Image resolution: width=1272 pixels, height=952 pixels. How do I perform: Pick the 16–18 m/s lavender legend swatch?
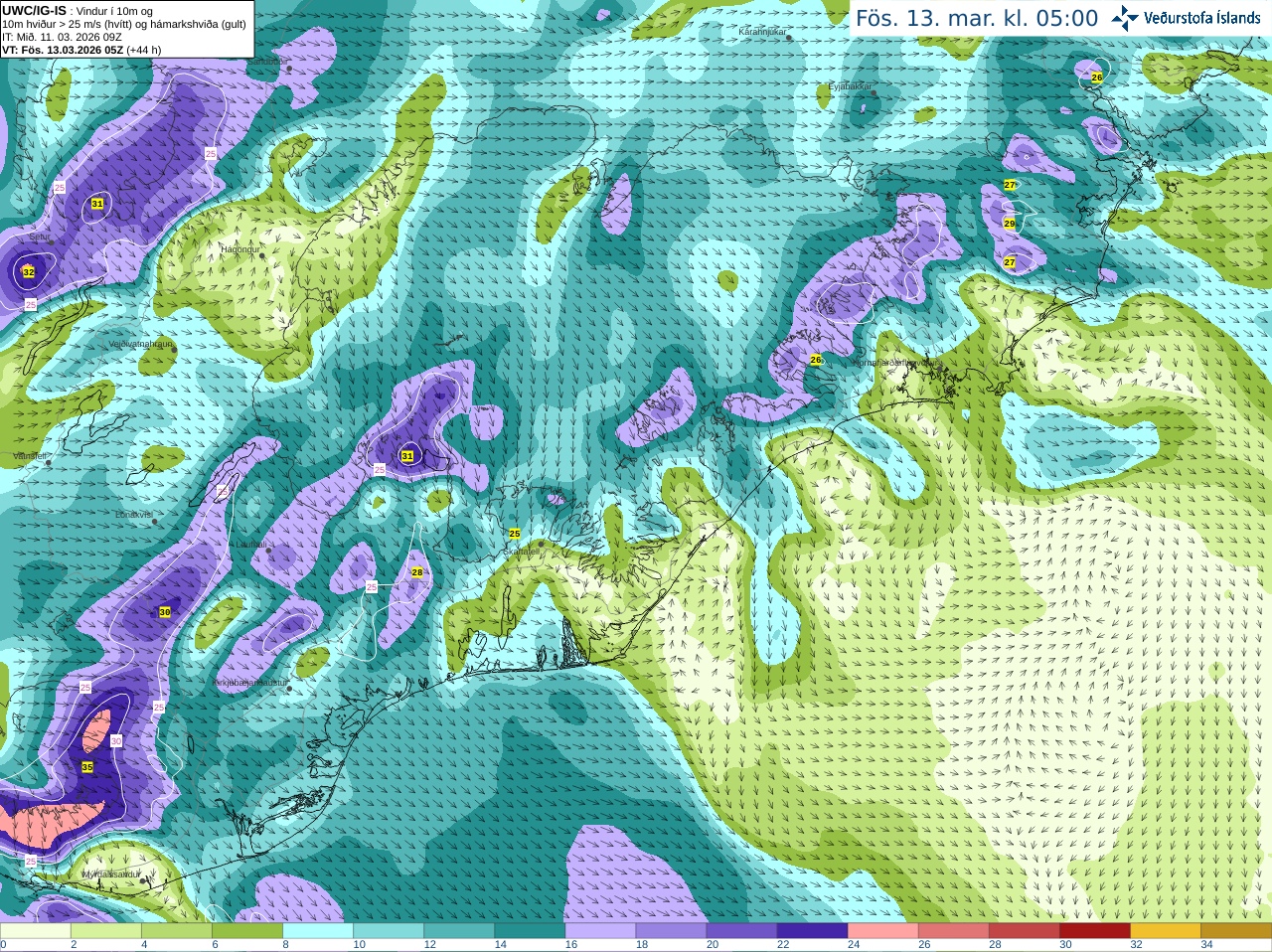coord(600,931)
